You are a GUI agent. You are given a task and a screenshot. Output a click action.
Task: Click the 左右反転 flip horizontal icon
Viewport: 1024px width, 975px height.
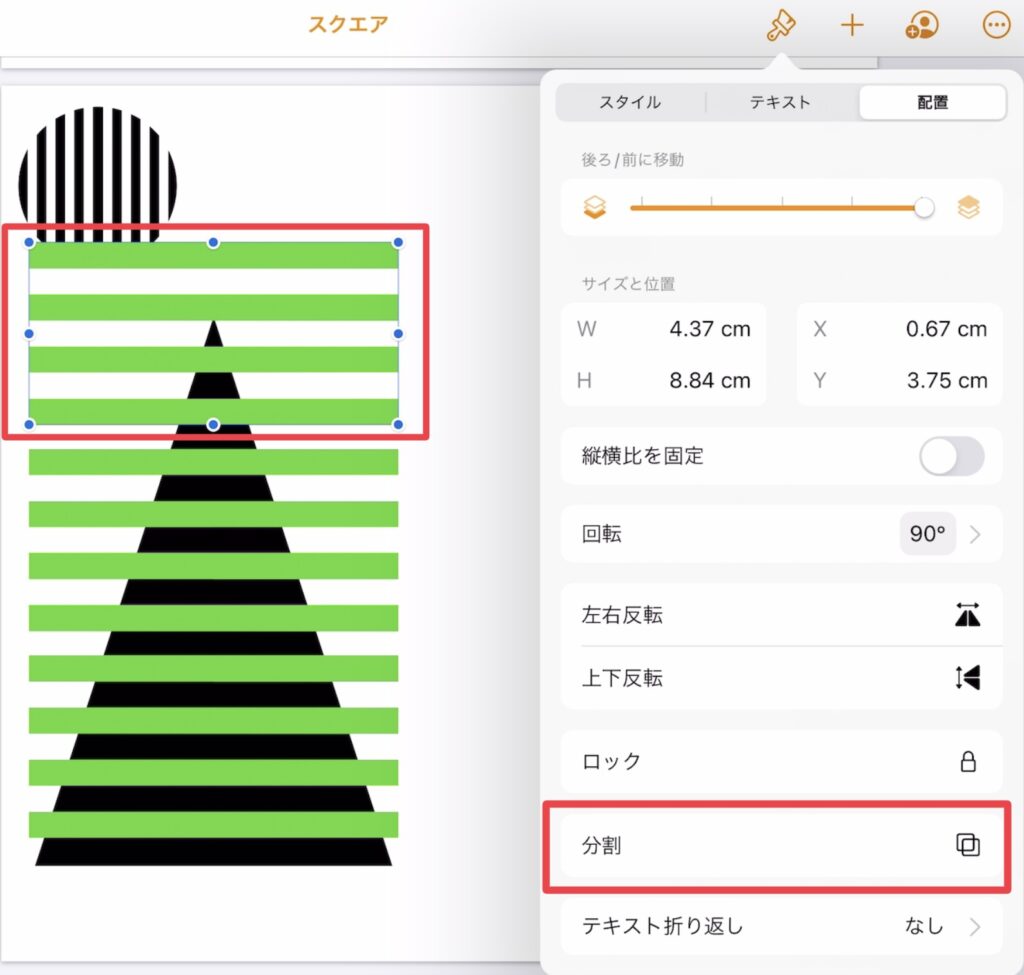[967, 615]
